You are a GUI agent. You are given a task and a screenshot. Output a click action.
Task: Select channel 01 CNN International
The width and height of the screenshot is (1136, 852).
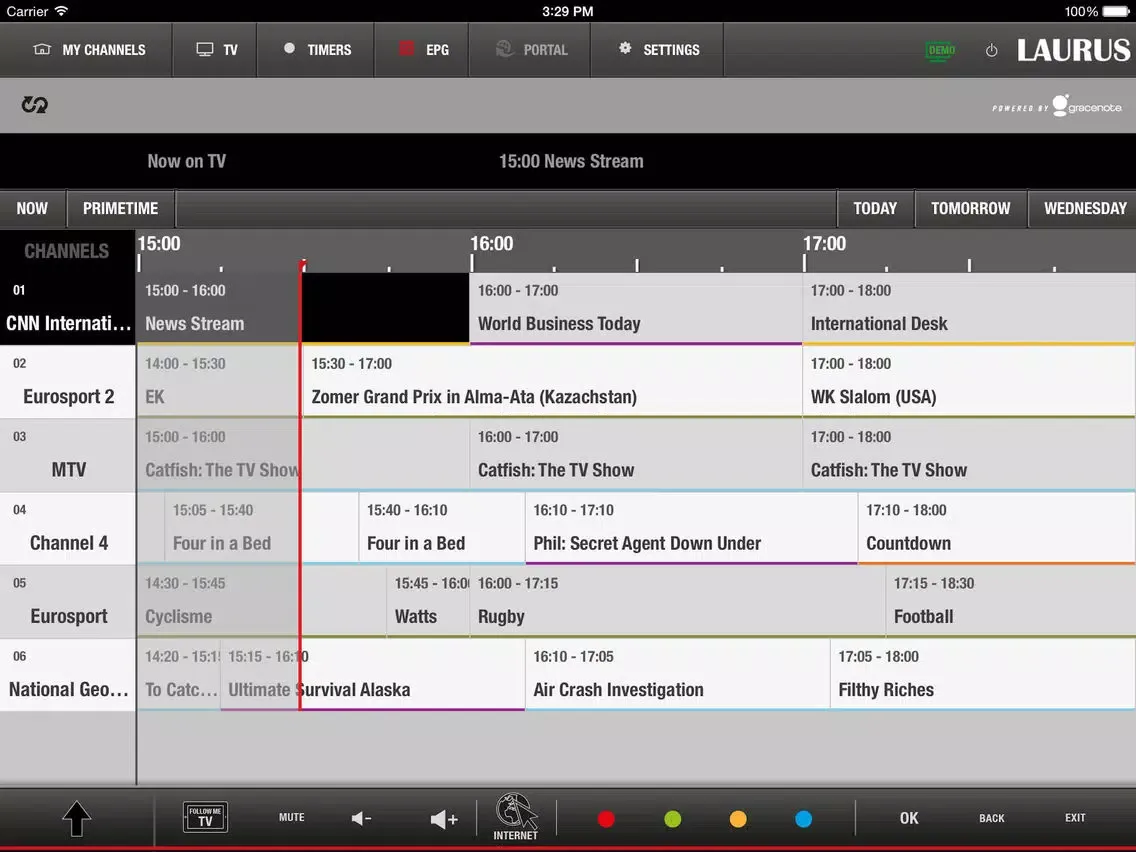coord(68,309)
